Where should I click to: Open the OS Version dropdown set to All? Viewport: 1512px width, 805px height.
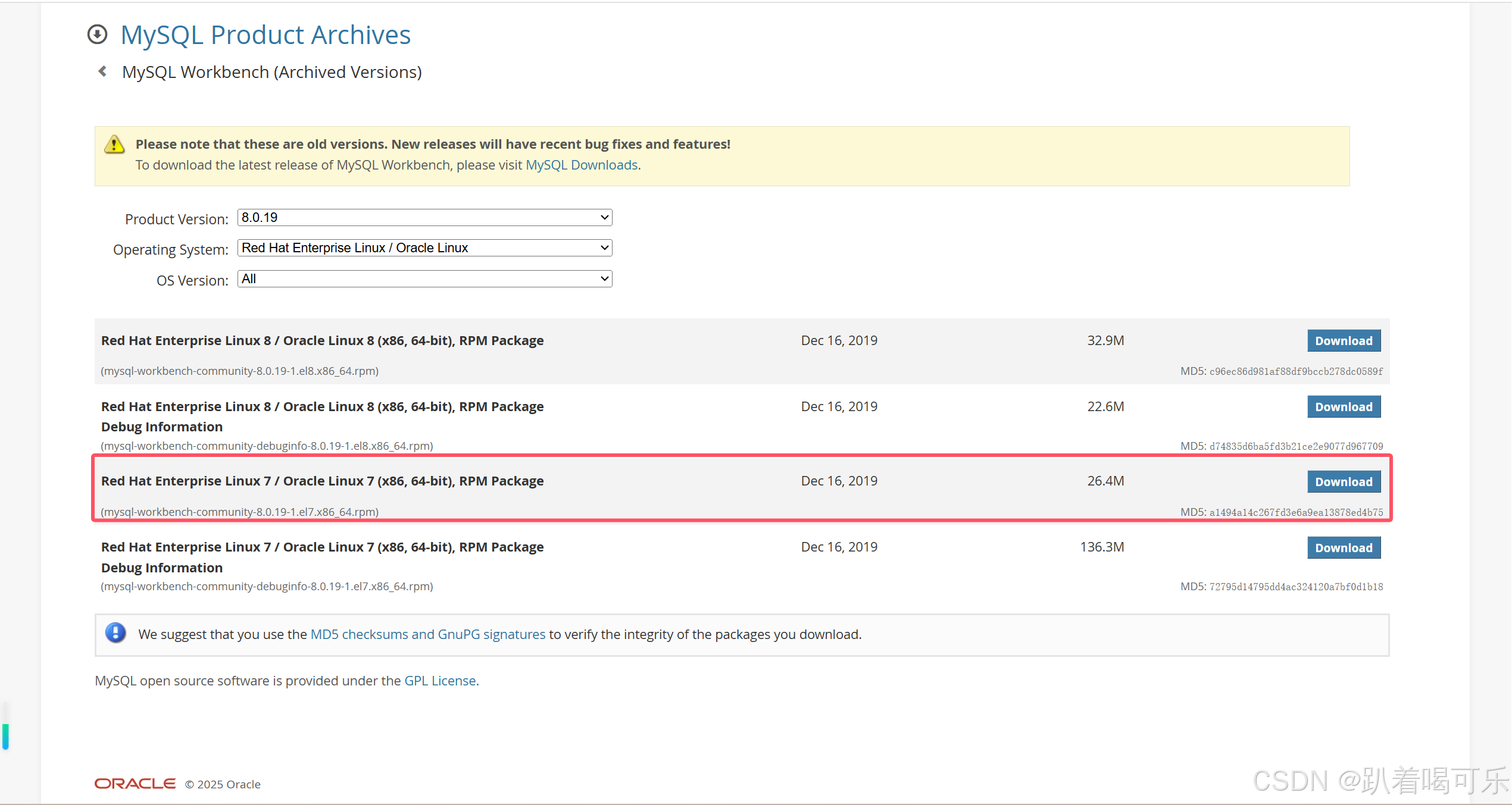[x=425, y=278]
